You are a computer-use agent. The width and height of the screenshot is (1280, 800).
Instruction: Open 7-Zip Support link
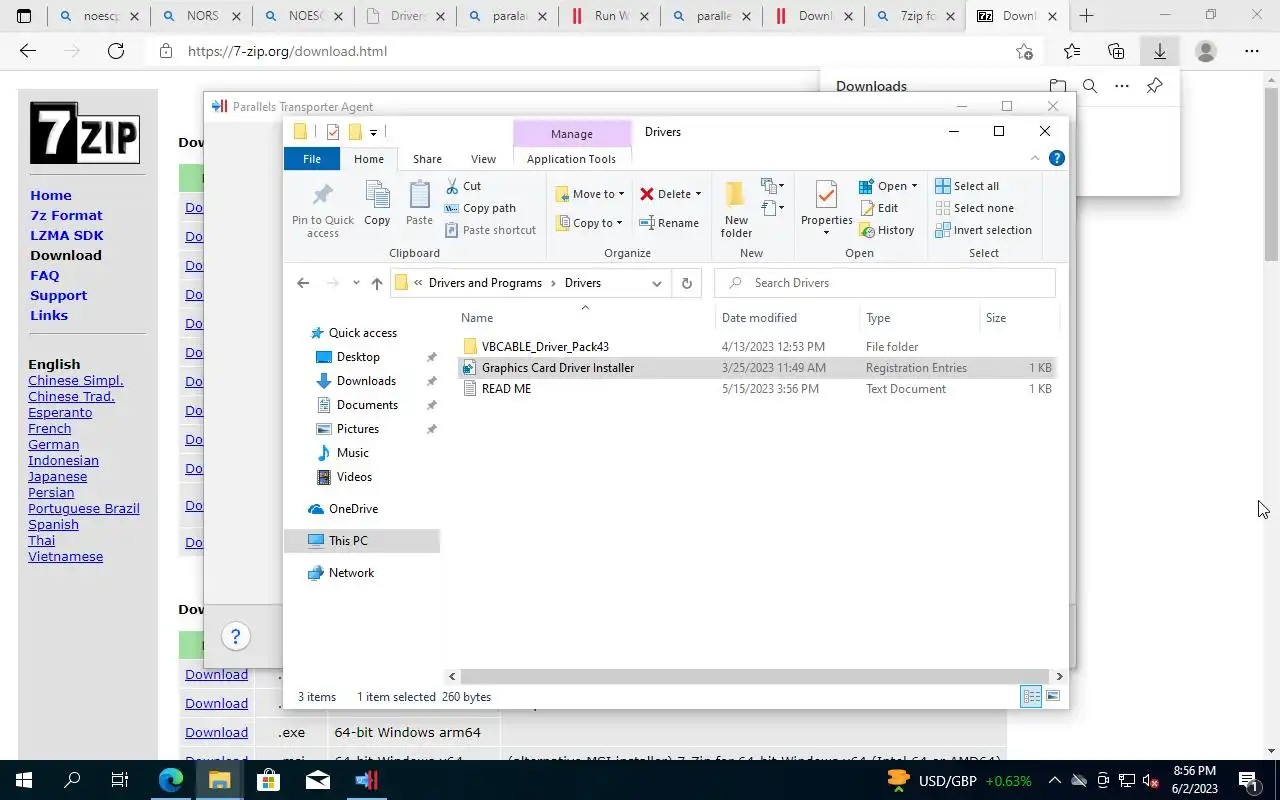[x=58, y=295]
